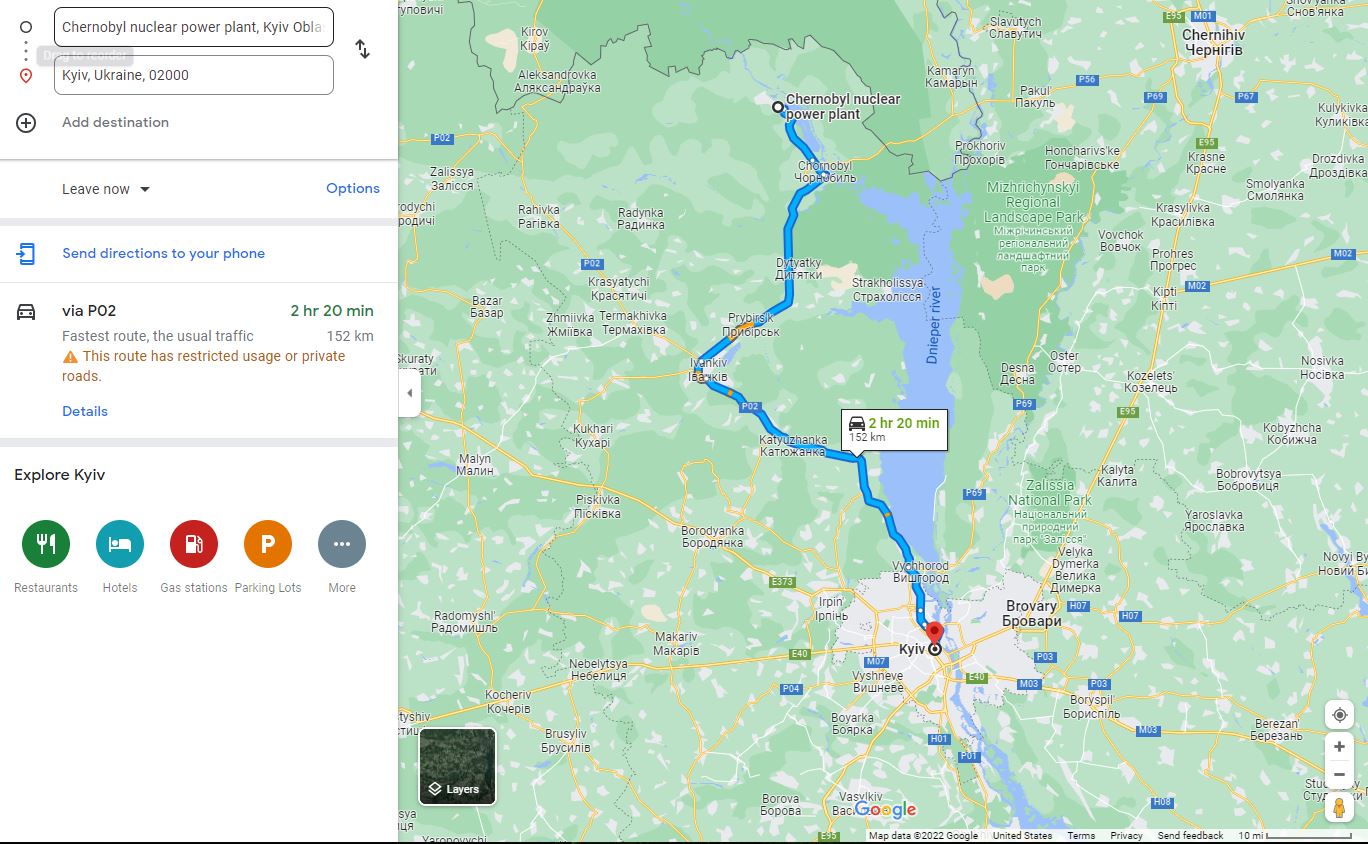This screenshot has height=844, width=1368.
Task: Open the Layers thumbnail
Action: (457, 766)
